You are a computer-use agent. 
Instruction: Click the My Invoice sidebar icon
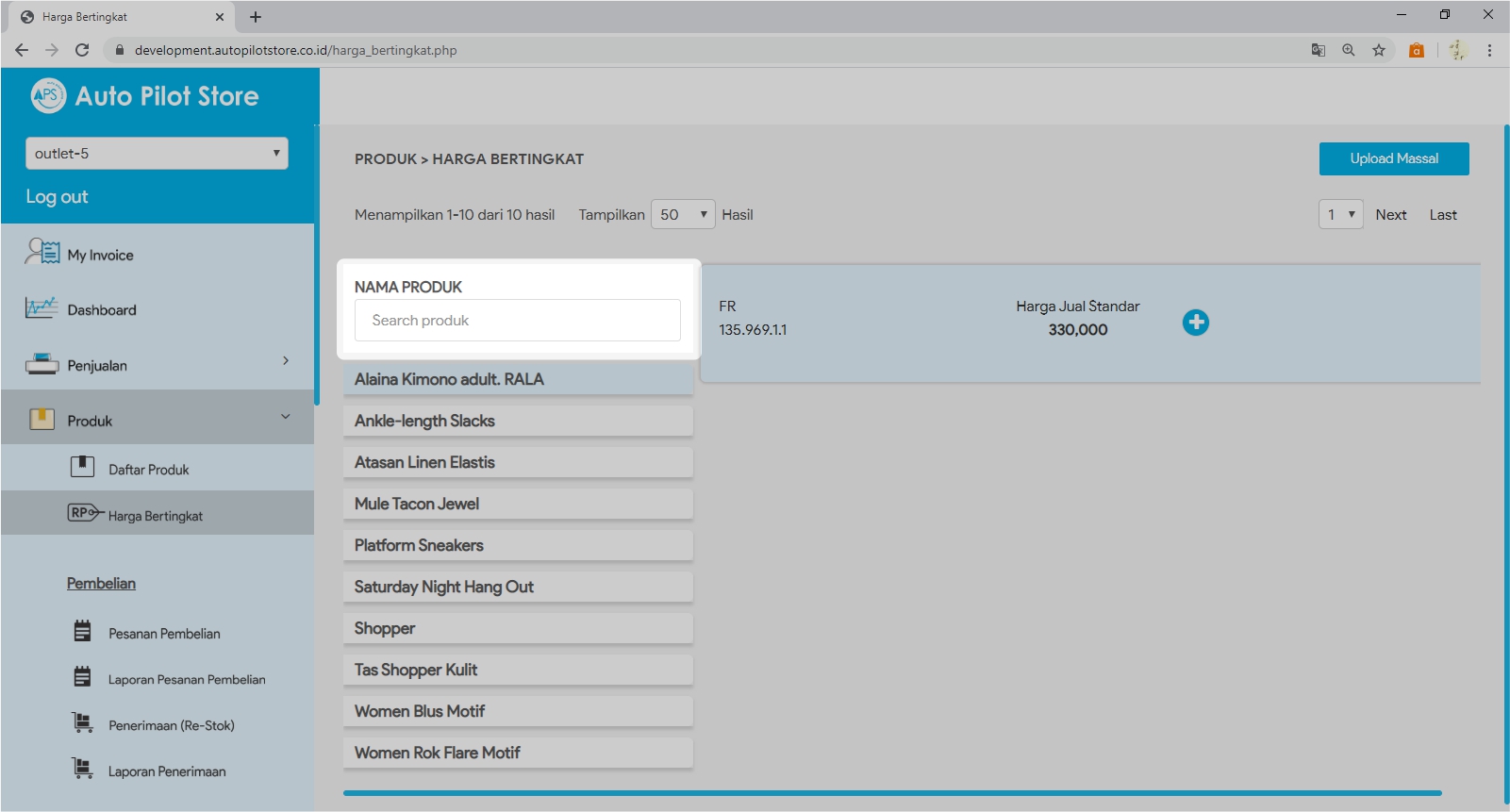(x=42, y=253)
